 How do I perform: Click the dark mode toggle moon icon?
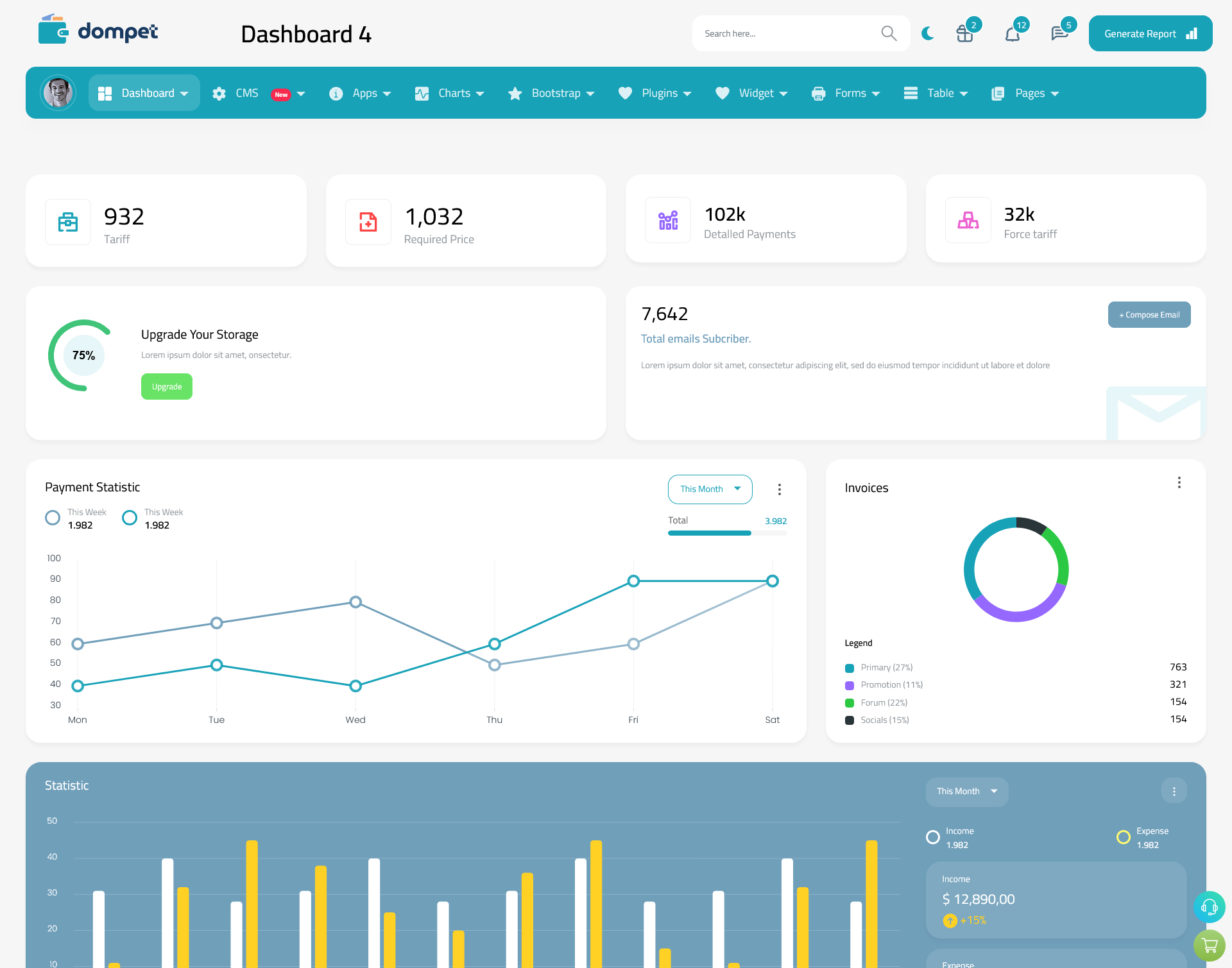coord(927,33)
